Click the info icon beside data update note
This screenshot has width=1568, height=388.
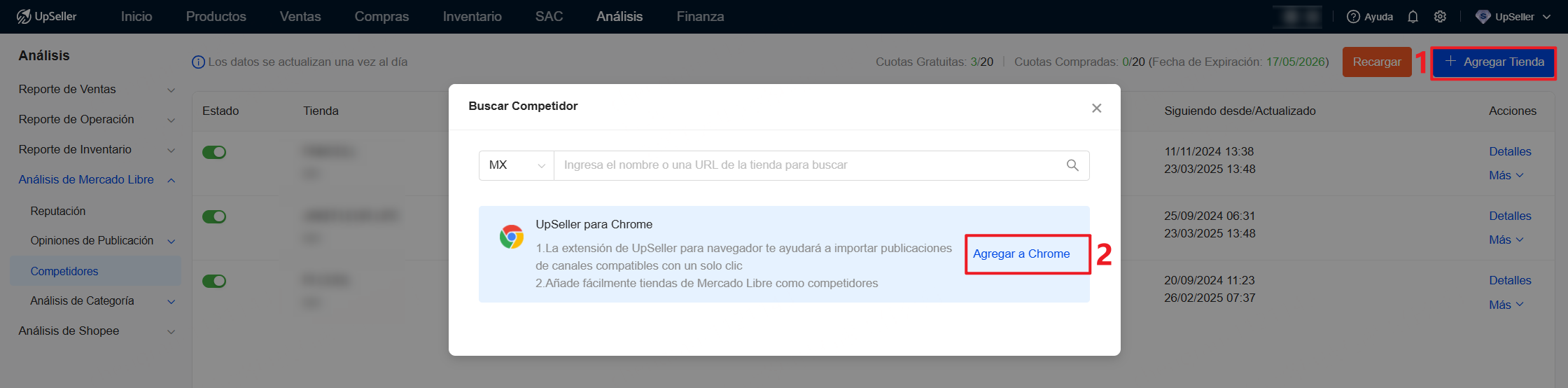tap(198, 62)
